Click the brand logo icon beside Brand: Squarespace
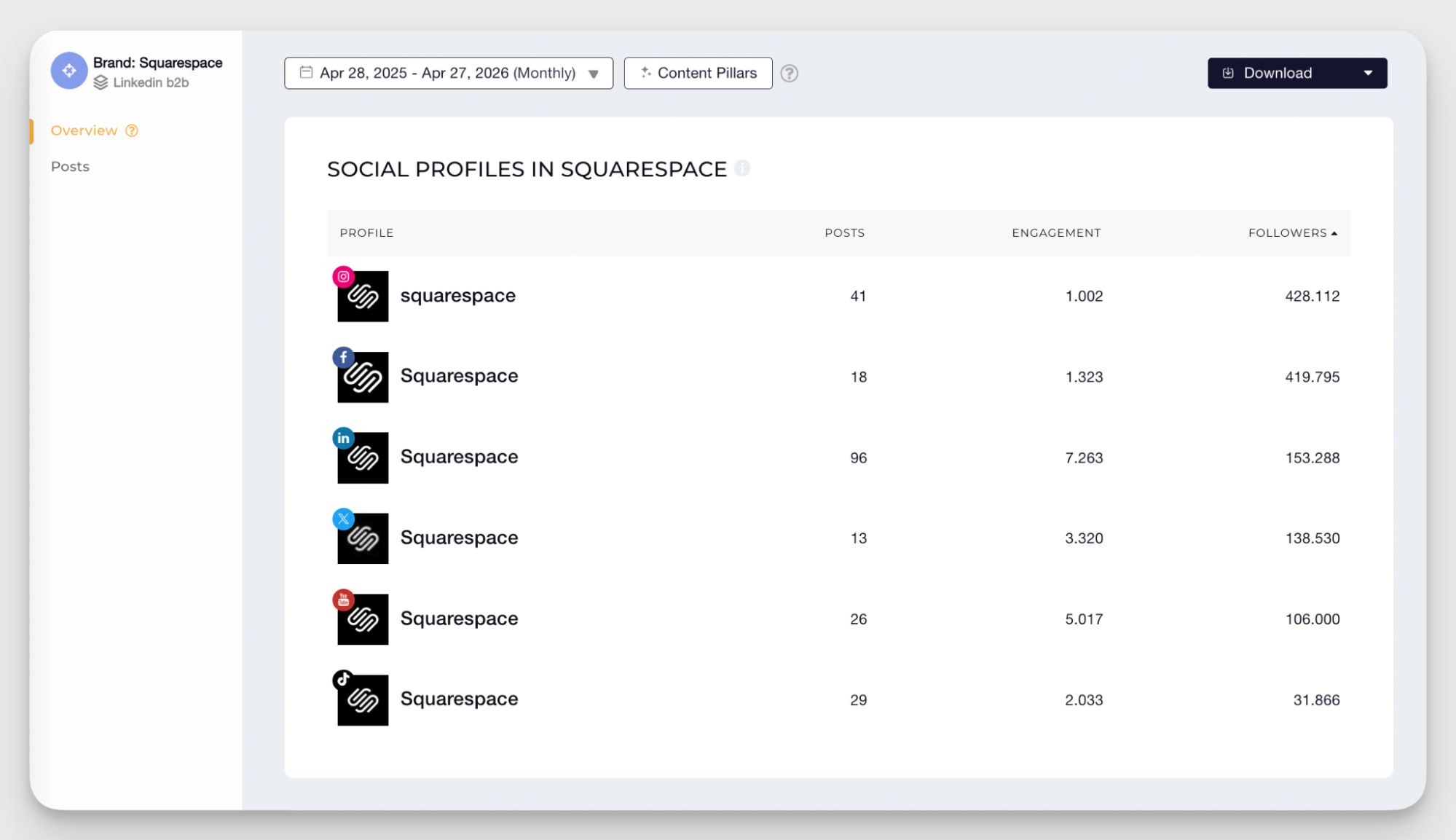Image resolution: width=1456 pixels, height=840 pixels. [x=69, y=71]
